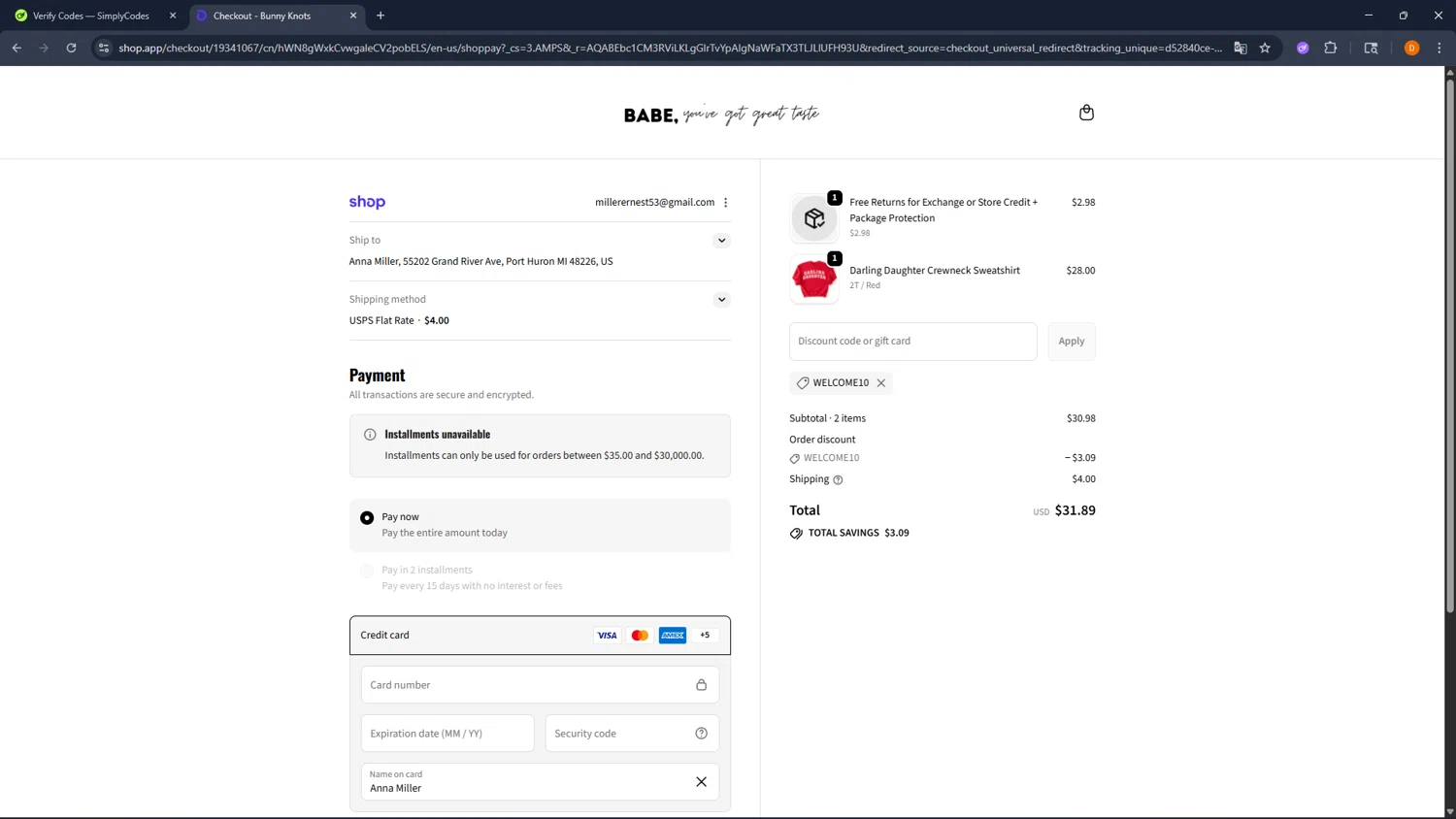Click the Subtotal $30.98 amount
The width and height of the screenshot is (1456, 819).
click(x=1081, y=418)
